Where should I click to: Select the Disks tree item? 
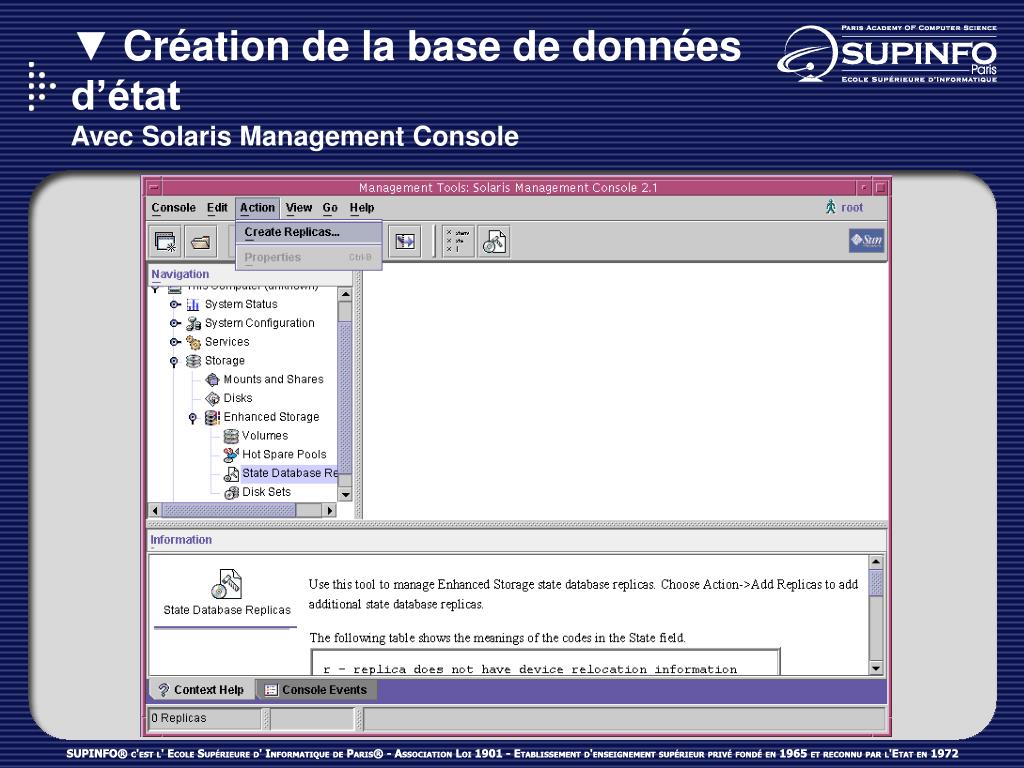pos(238,398)
